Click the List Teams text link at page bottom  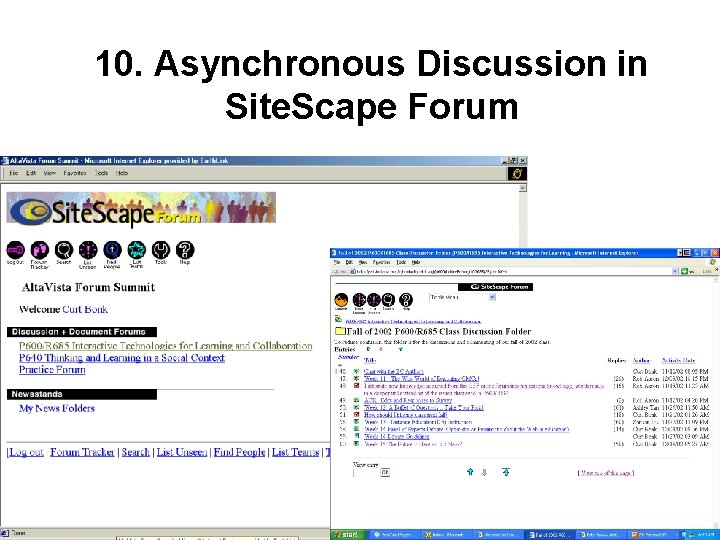tap(295, 452)
